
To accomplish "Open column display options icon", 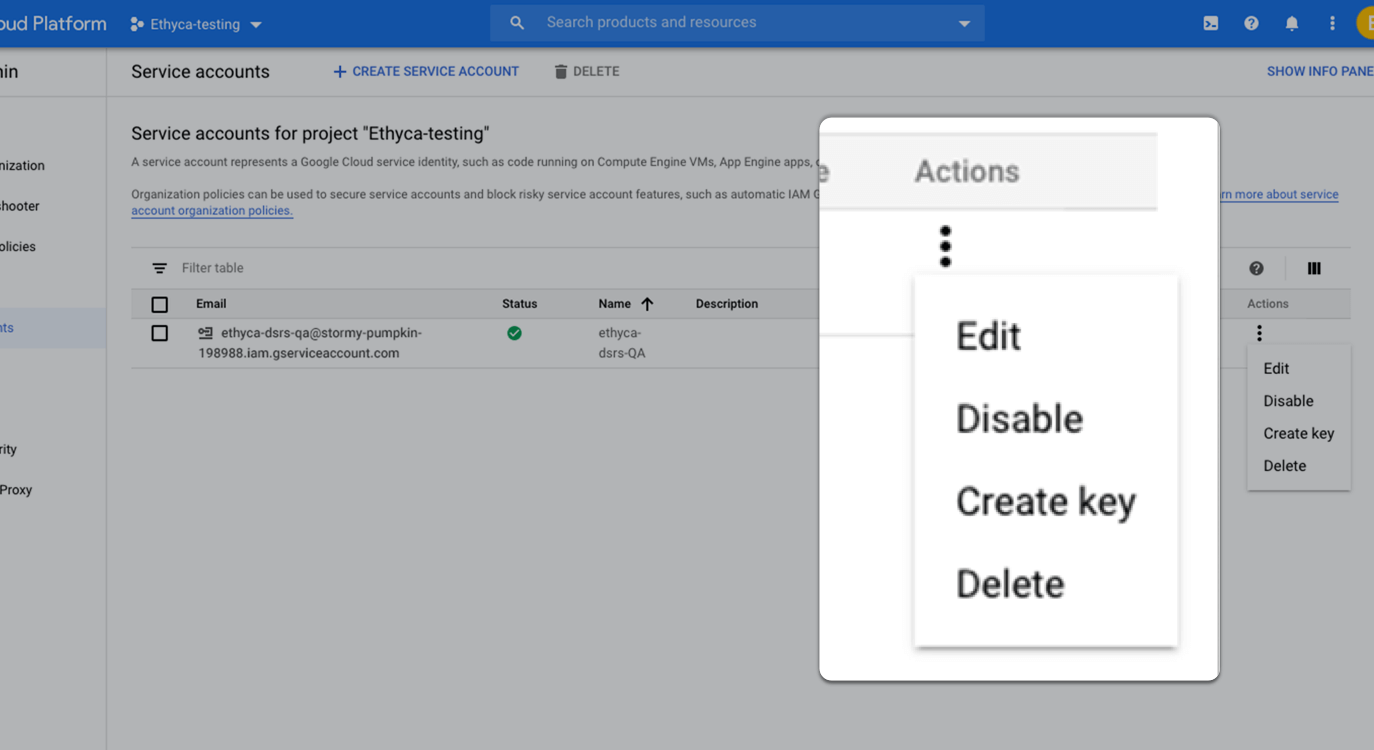I will (1314, 268).
